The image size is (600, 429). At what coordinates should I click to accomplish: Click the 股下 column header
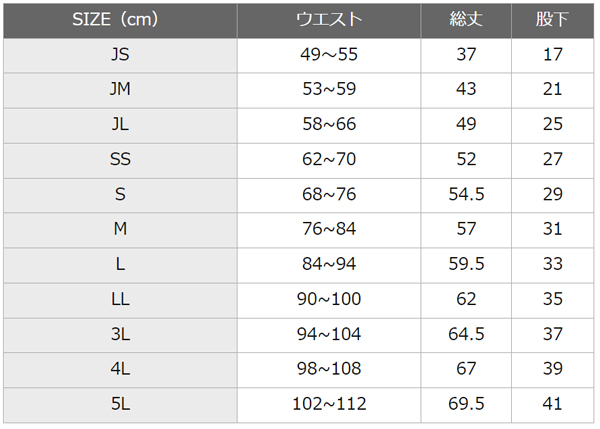(x=553, y=21)
